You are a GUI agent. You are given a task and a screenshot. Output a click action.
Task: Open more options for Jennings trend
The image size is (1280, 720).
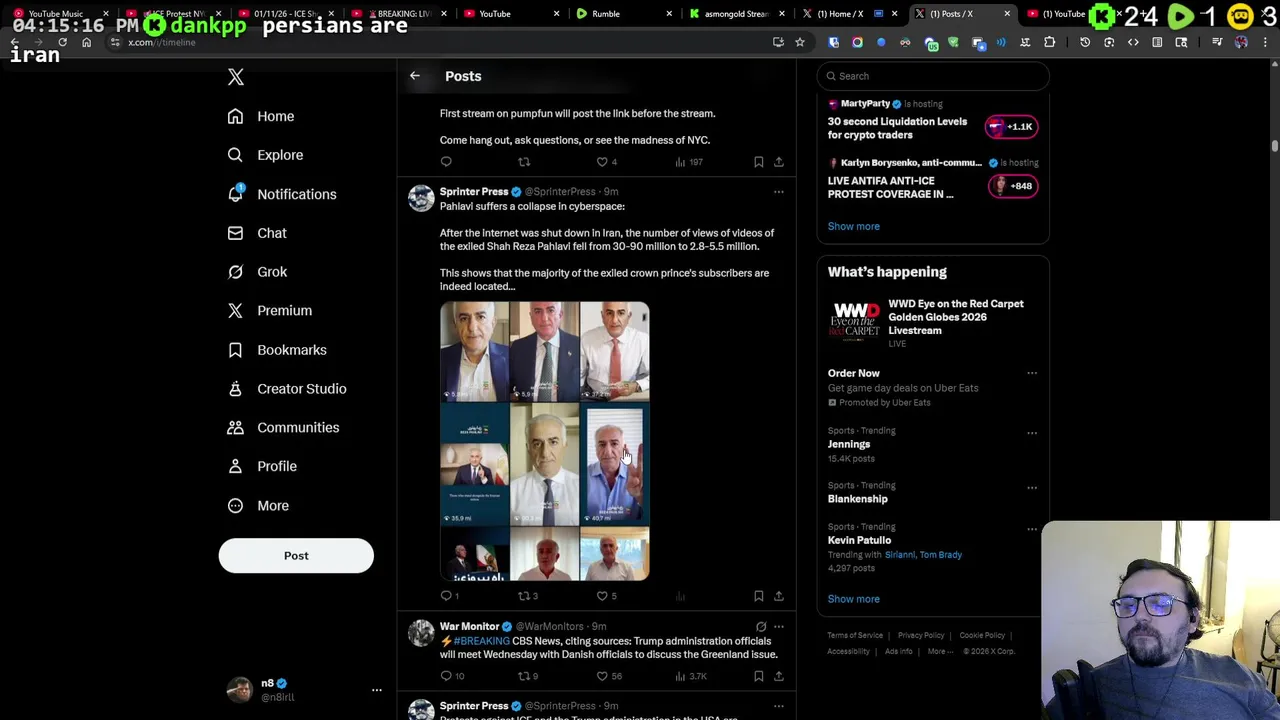[1032, 433]
